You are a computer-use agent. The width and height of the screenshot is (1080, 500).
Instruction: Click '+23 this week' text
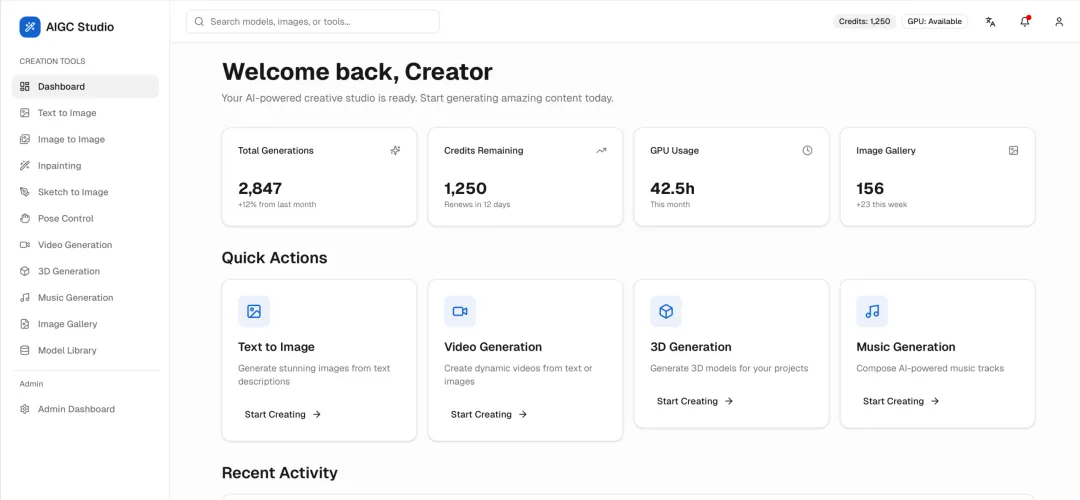[882, 205]
